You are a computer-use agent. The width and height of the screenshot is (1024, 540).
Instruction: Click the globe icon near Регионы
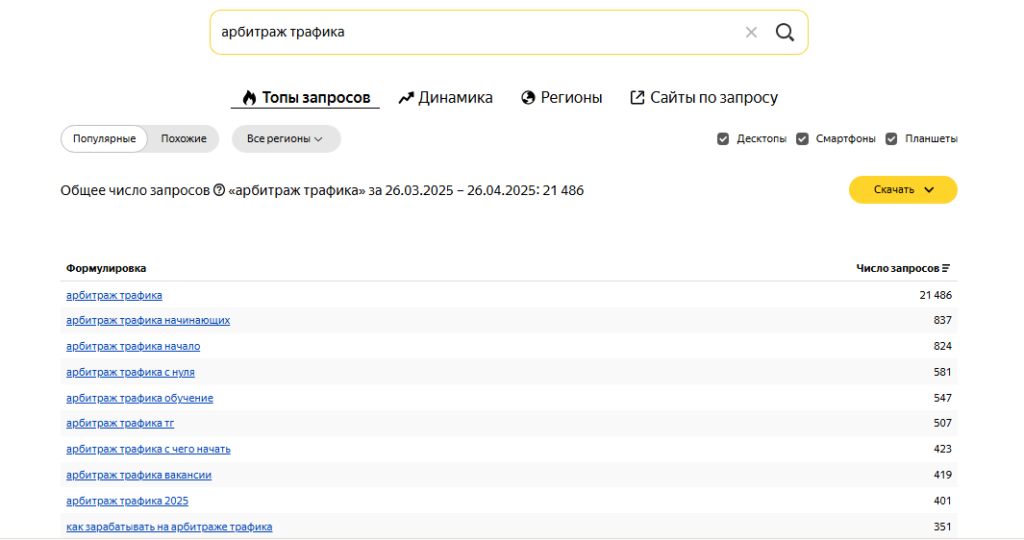[x=528, y=97]
